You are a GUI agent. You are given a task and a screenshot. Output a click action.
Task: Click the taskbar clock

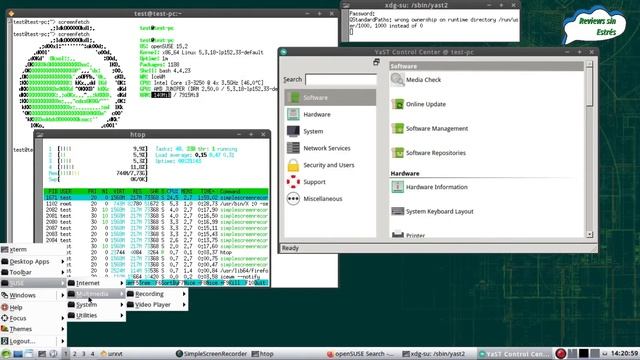tap(624, 353)
